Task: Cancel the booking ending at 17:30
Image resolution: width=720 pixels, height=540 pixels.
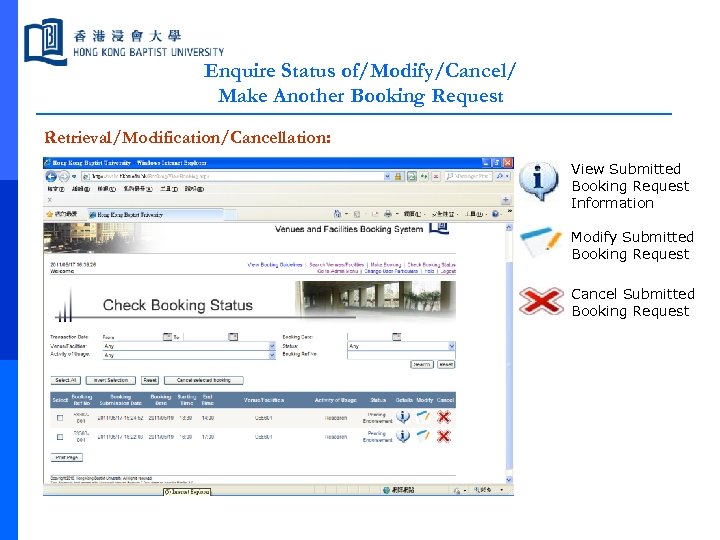Action: [444, 436]
